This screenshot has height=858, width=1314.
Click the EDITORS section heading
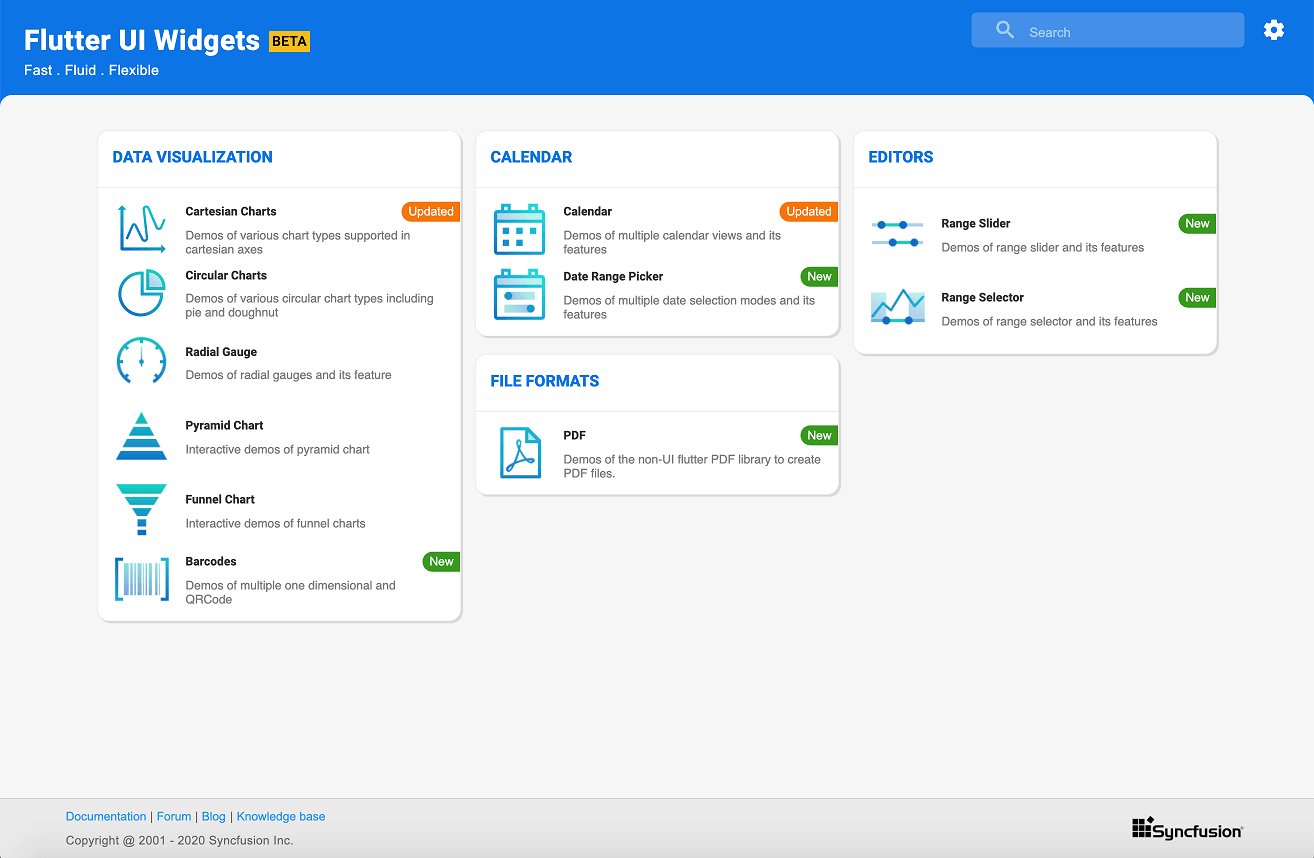click(901, 157)
